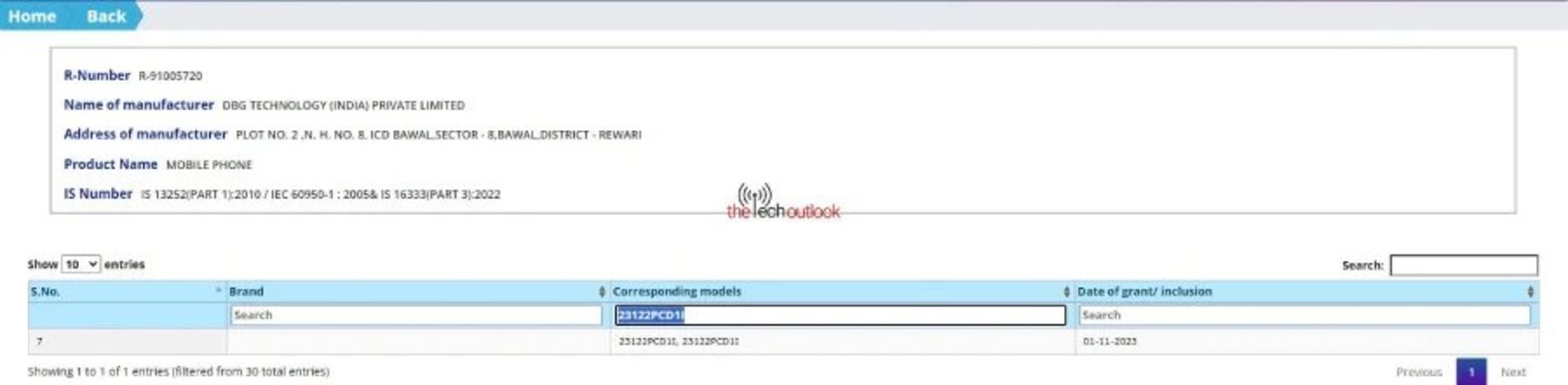
Task: Go to the Home page
Action: pyautogui.click(x=32, y=16)
